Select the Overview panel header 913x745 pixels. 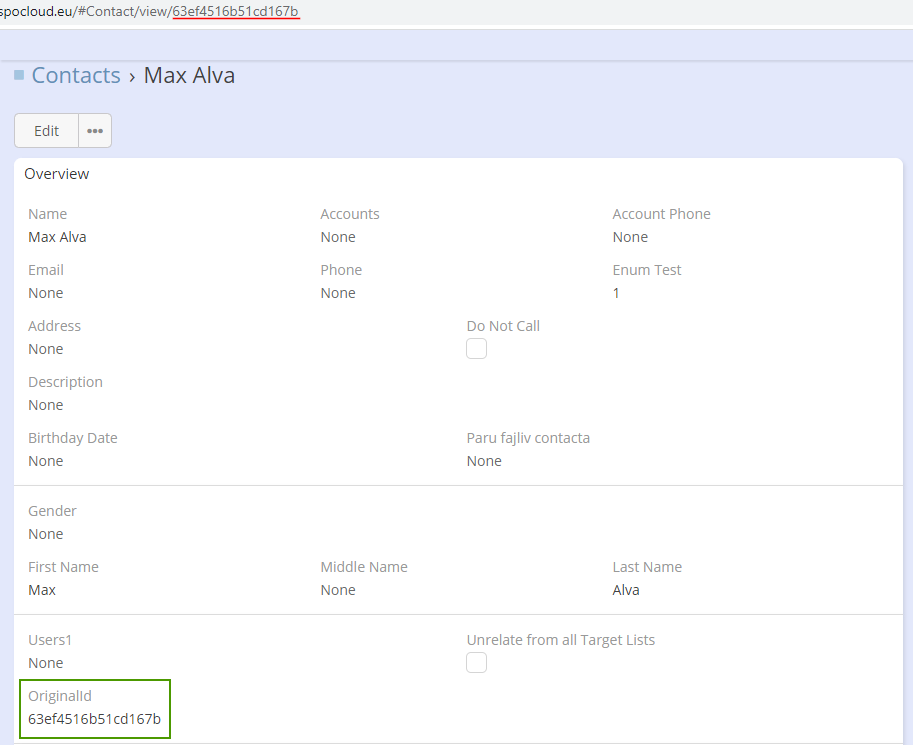point(57,174)
